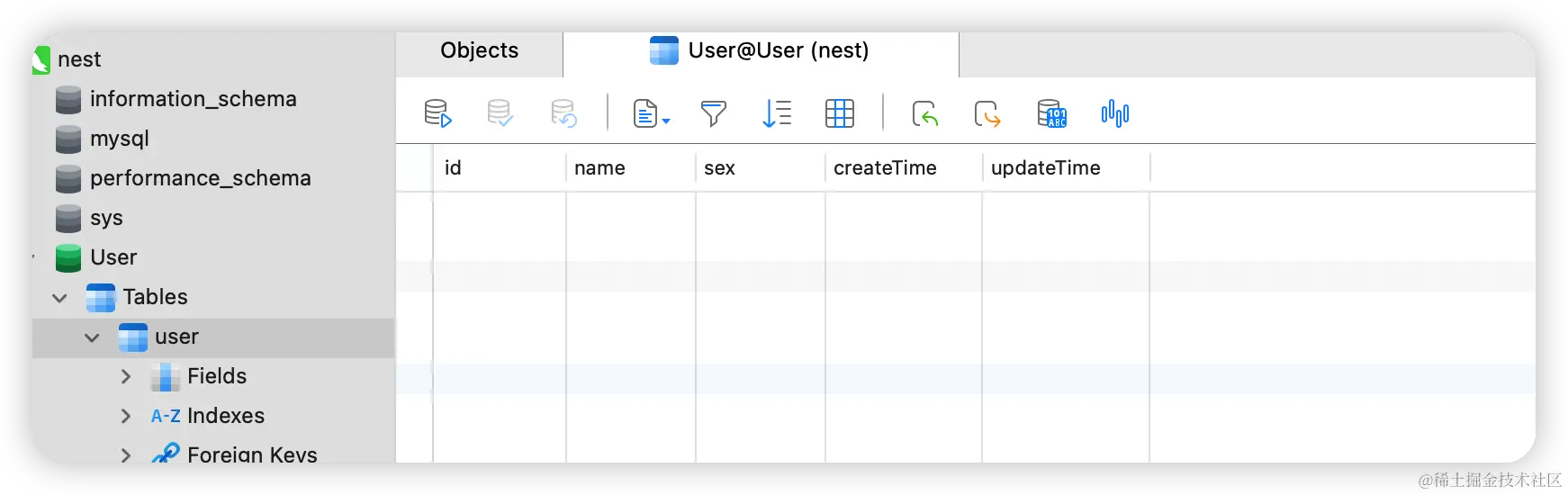Click the updateTime column header
Image resolution: width=1568 pixels, height=495 pixels.
[x=1045, y=168]
